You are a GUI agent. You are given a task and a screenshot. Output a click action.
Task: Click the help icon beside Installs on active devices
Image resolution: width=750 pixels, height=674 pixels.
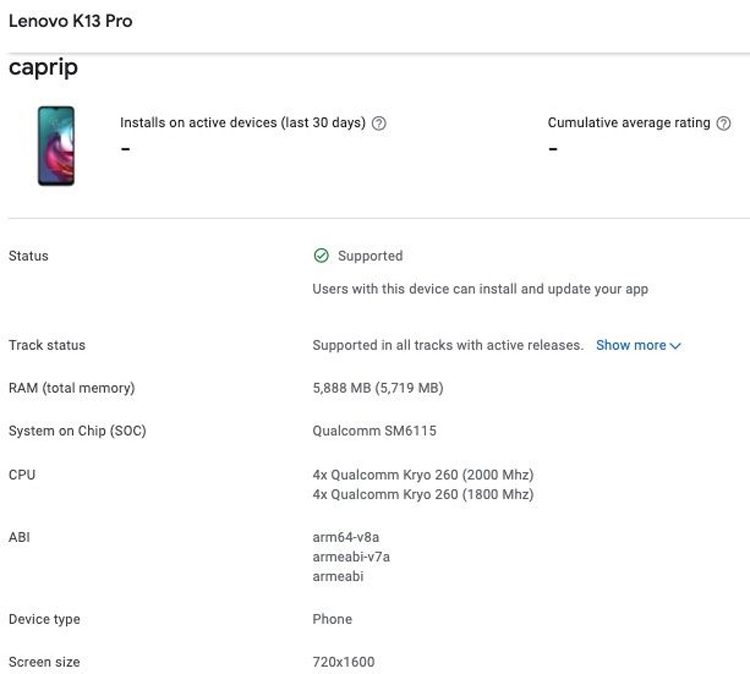click(x=379, y=124)
